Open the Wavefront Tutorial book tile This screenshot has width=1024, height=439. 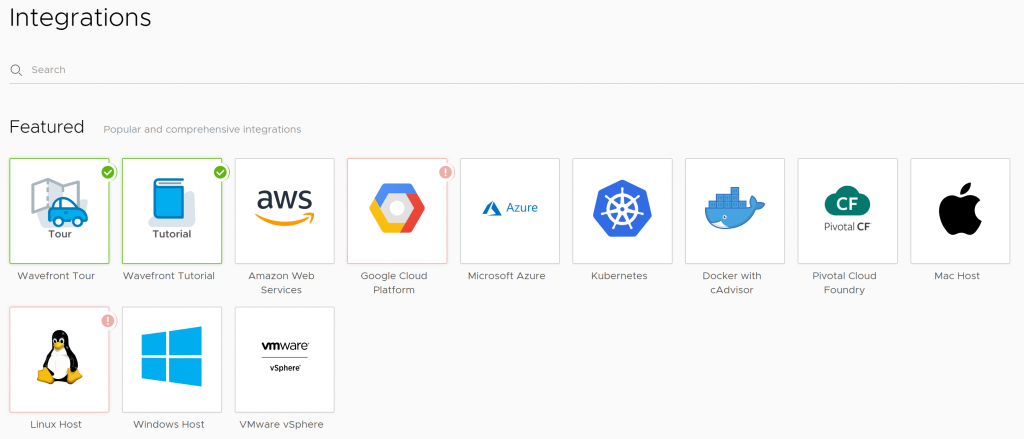pos(172,210)
